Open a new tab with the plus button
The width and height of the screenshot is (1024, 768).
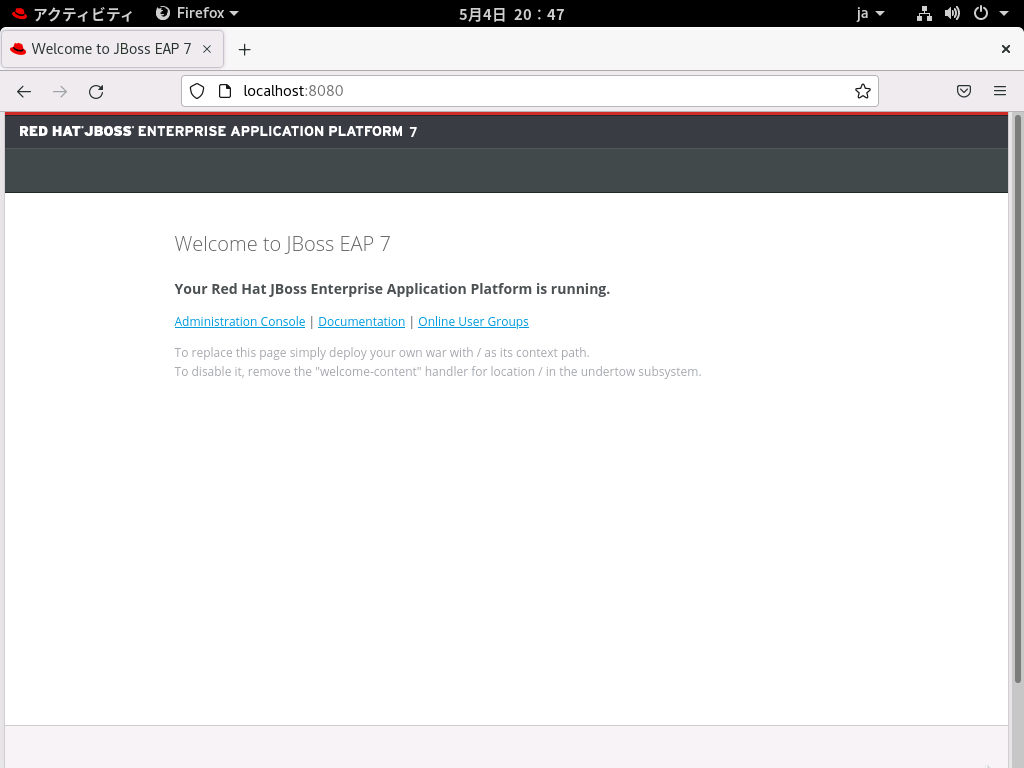coord(244,50)
